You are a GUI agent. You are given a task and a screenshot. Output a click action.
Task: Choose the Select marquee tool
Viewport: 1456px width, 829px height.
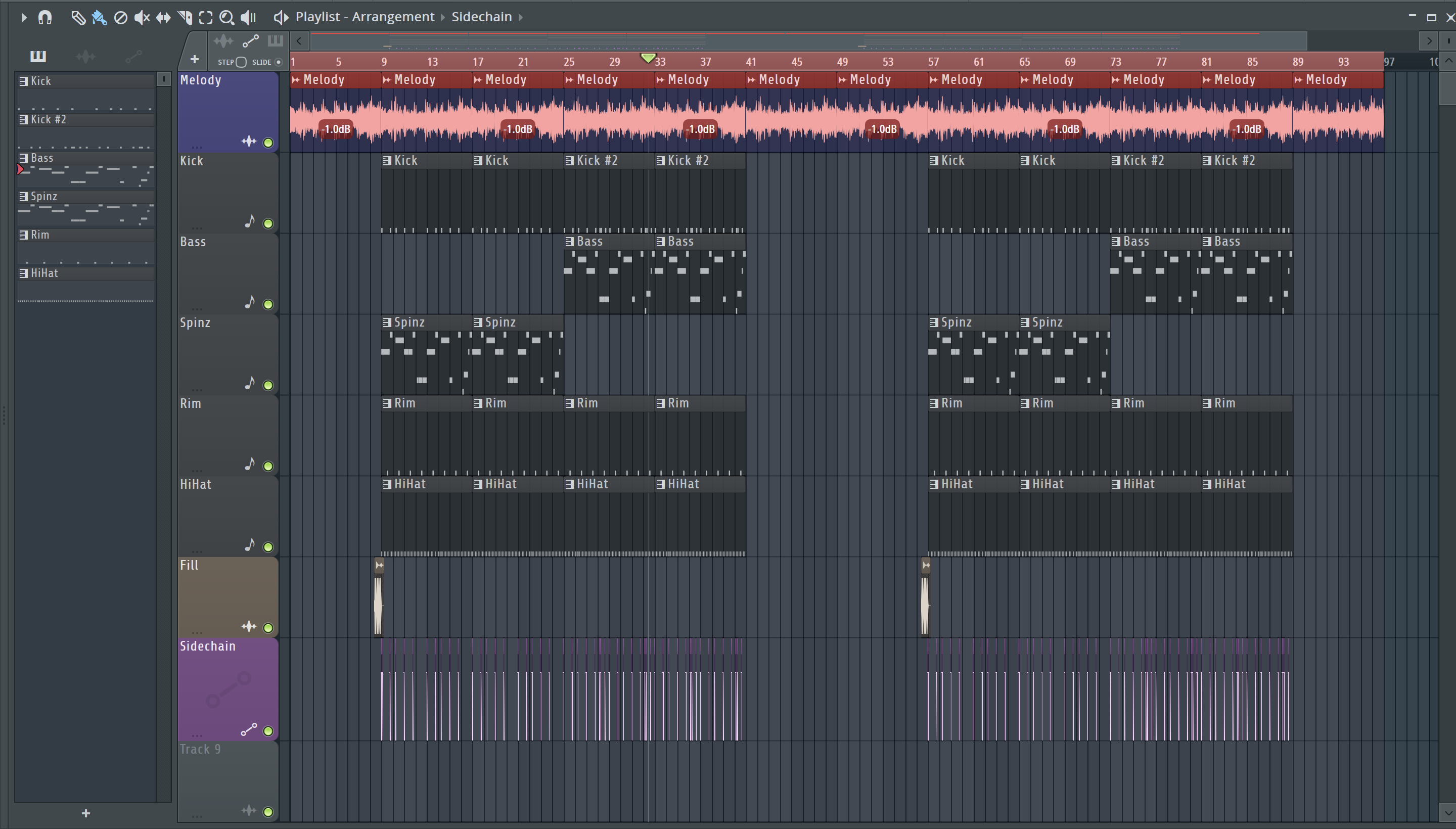[206, 18]
